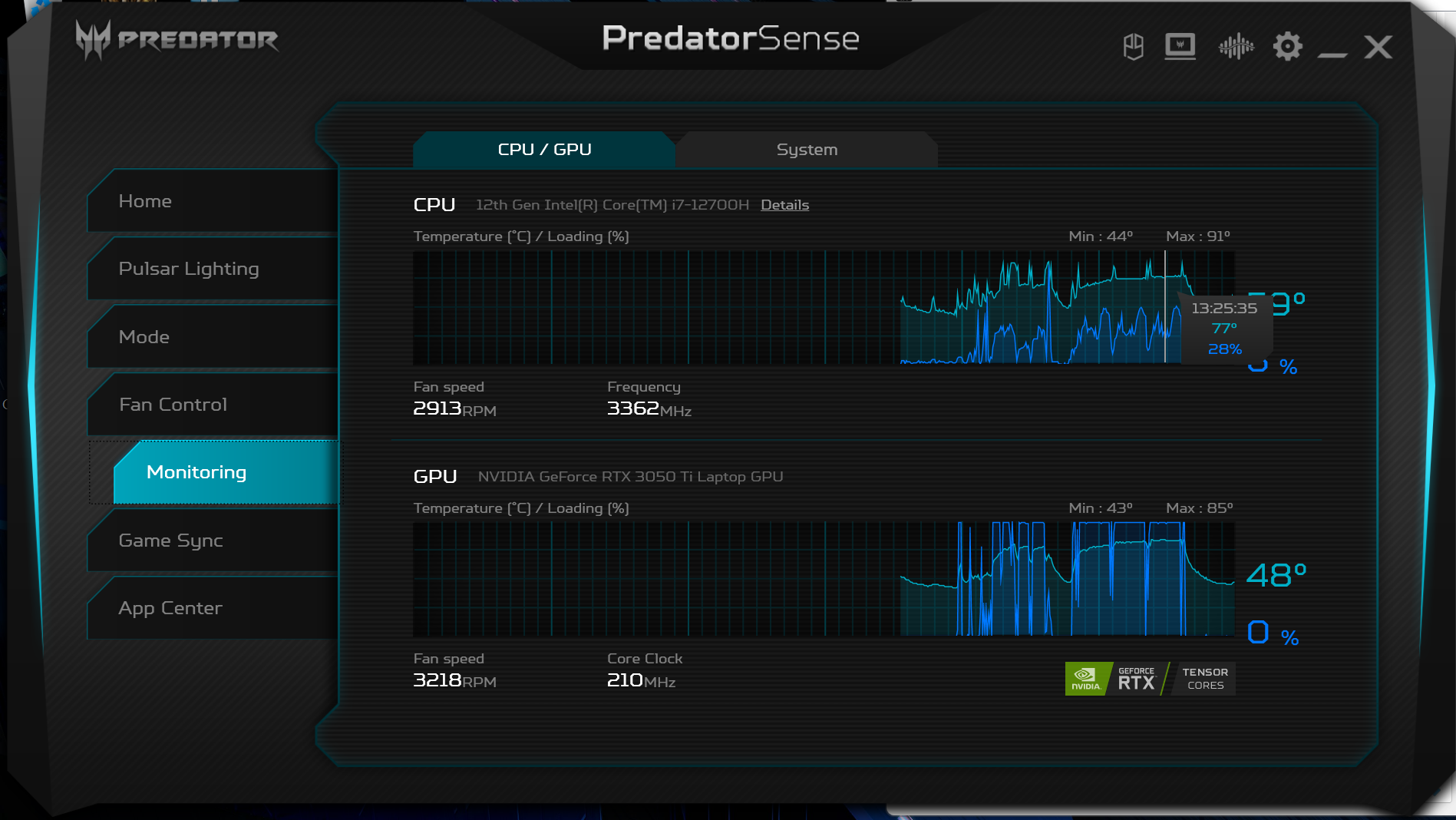
Task: Open the settings gear icon
Action: (x=1287, y=47)
